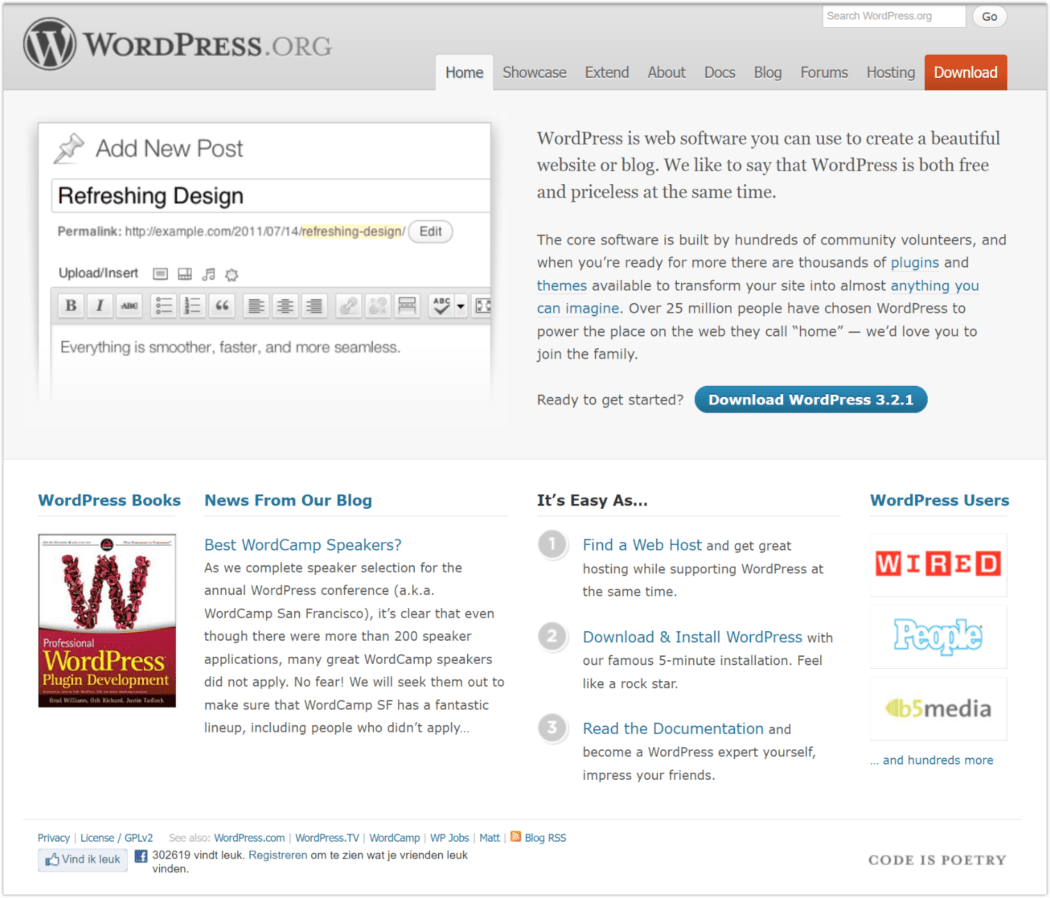Click the numbered list icon

click(193, 306)
